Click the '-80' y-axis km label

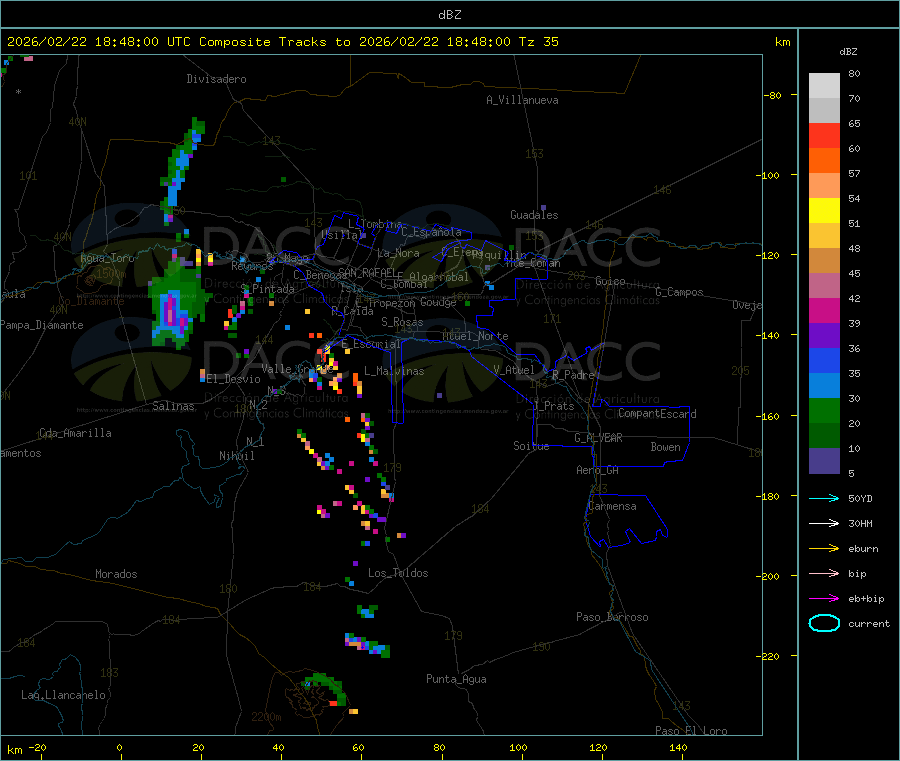(x=773, y=95)
